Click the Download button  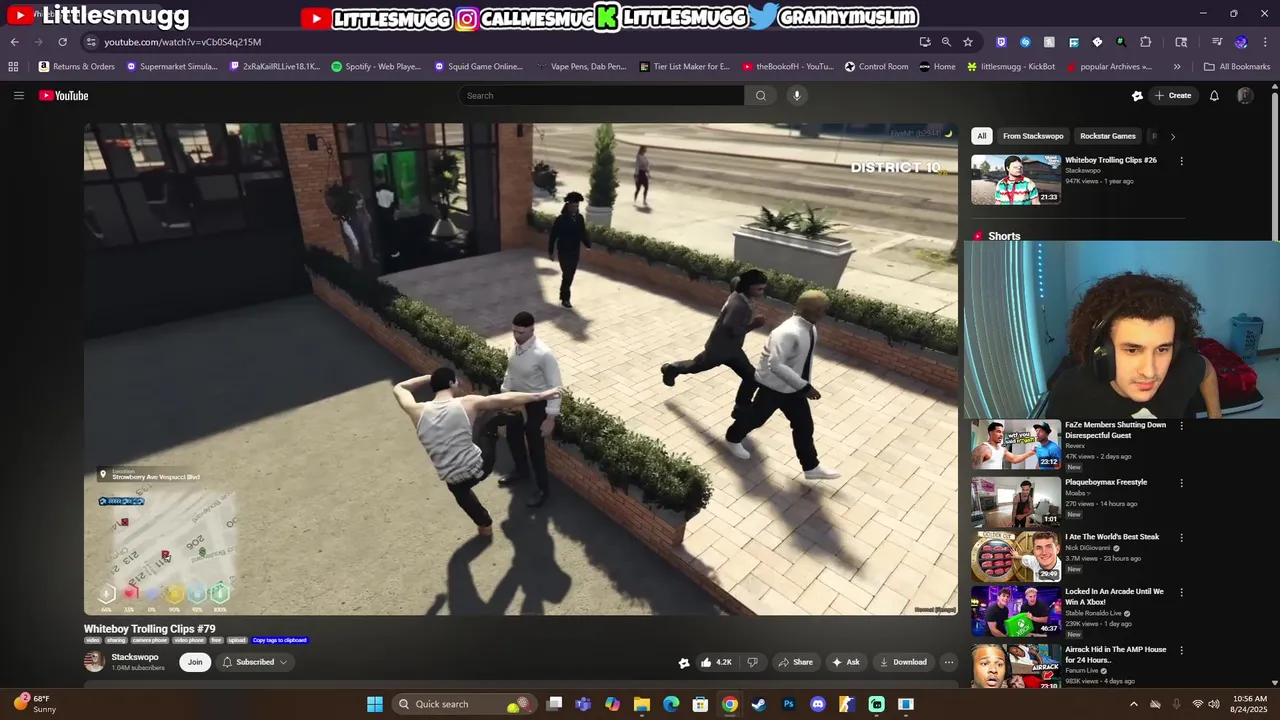pos(903,662)
